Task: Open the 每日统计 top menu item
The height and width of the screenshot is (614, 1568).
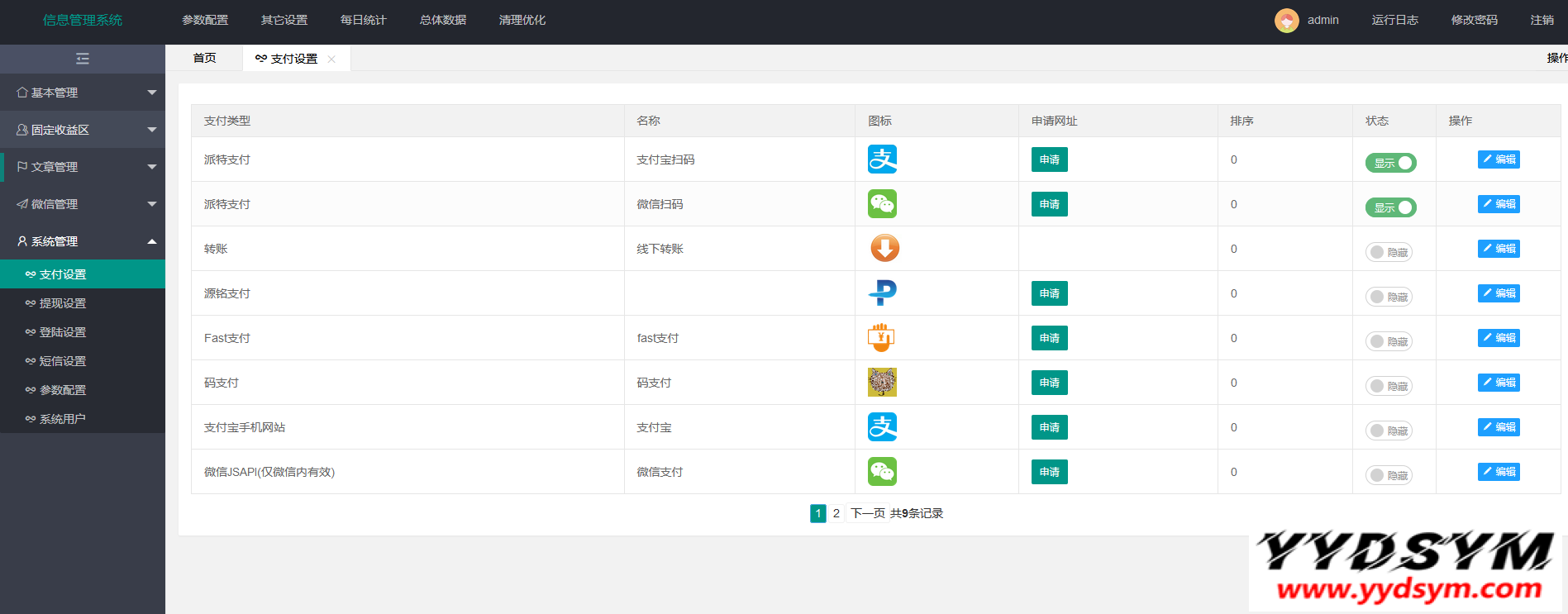Action: click(363, 20)
